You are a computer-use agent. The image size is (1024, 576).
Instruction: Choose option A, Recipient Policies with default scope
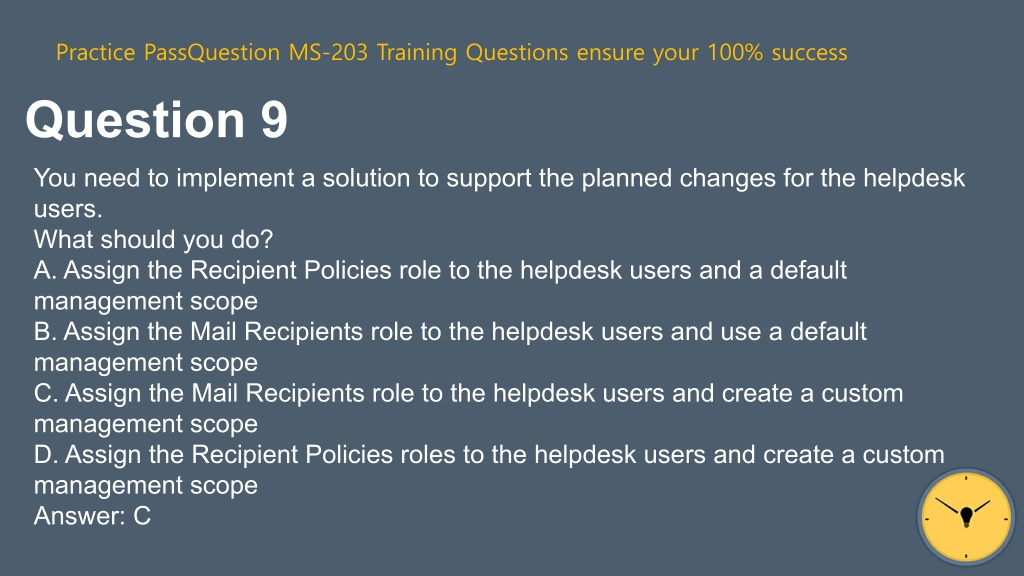click(x=440, y=285)
